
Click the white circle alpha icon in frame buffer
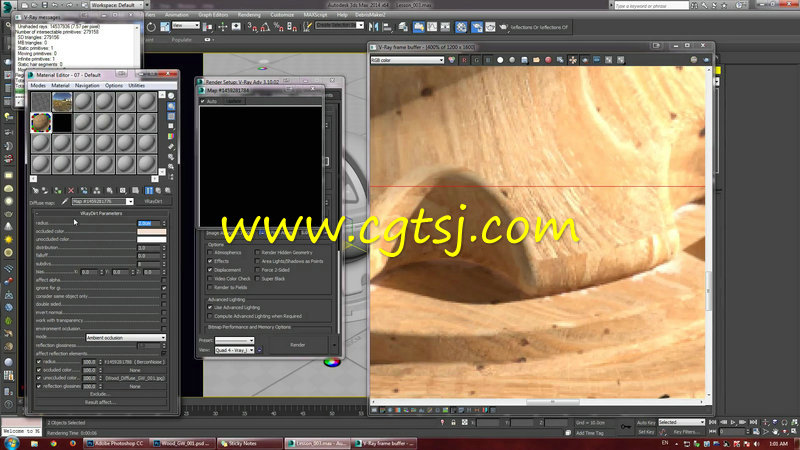(500, 60)
